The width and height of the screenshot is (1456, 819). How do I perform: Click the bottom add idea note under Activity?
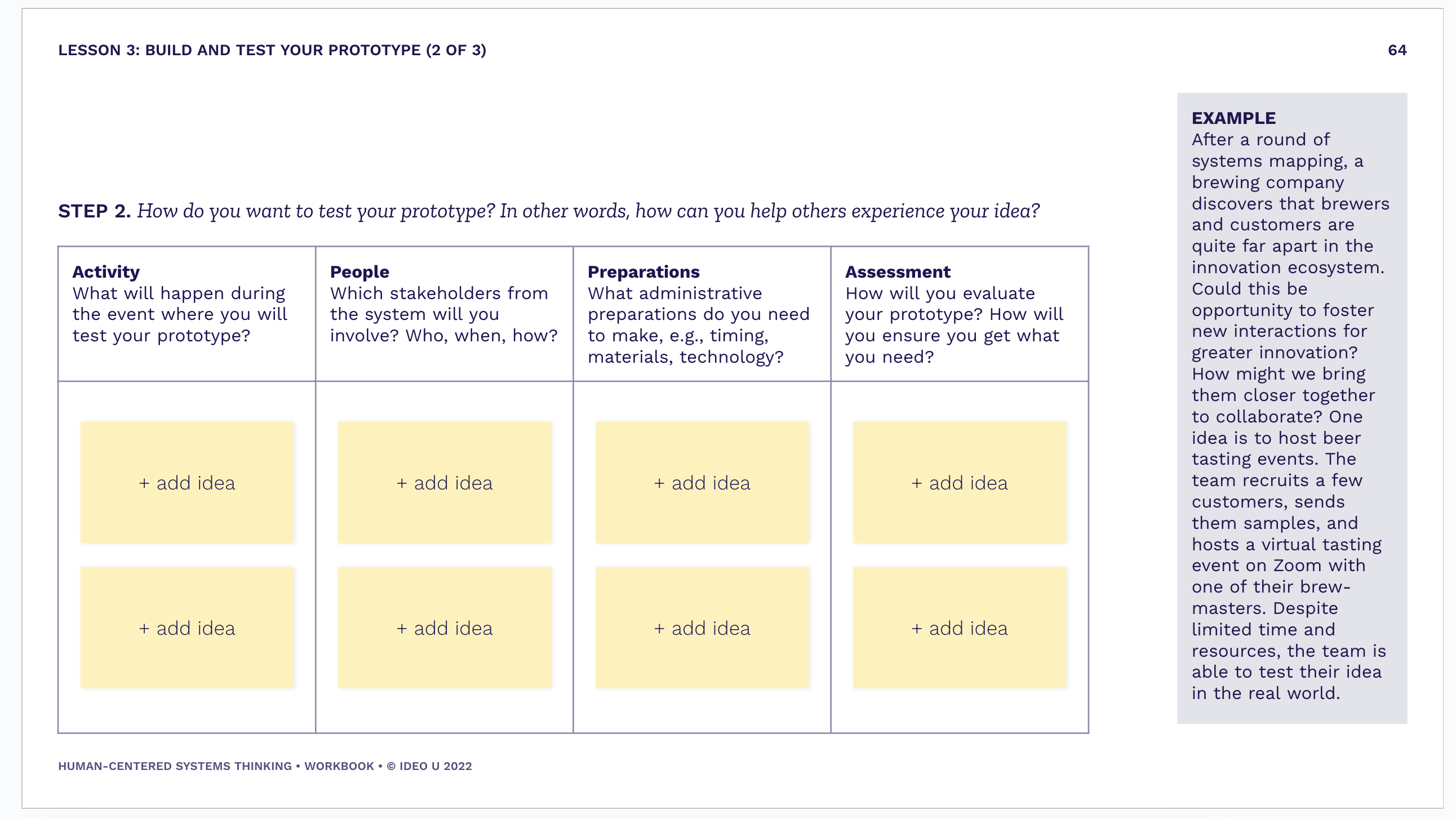point(187,628)
